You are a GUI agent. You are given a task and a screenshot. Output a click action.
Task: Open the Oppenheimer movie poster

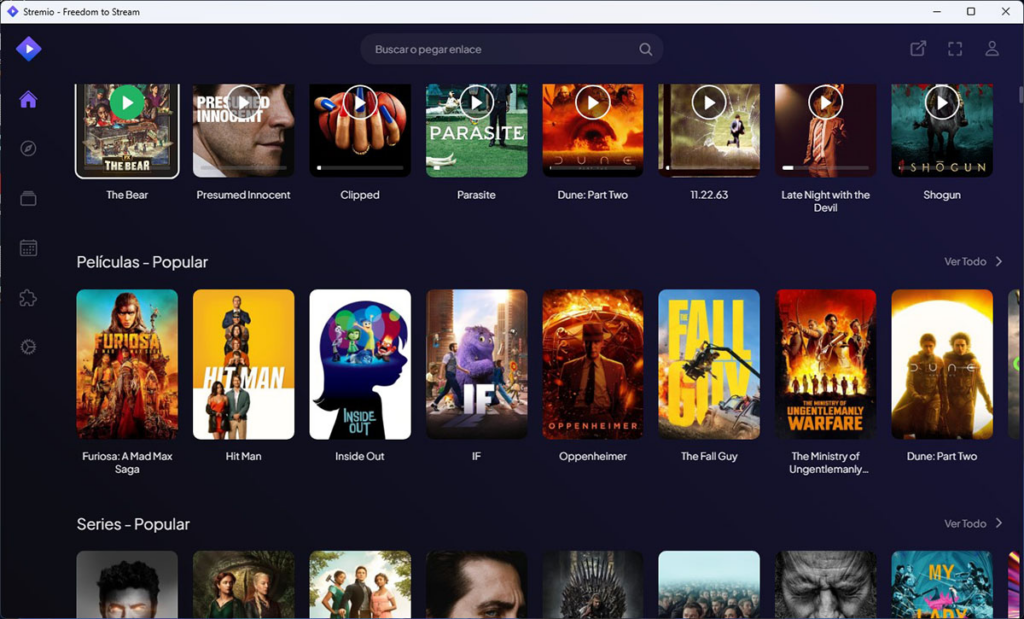pyautogui.click(x=592, y=364)
